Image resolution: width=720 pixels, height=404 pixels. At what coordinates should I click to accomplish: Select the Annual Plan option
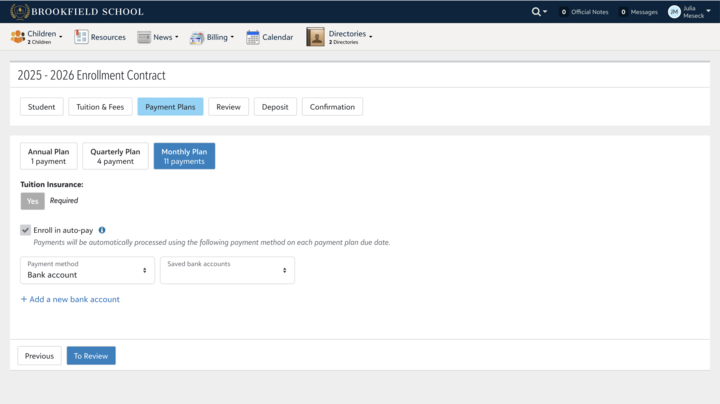click(49, 156)
